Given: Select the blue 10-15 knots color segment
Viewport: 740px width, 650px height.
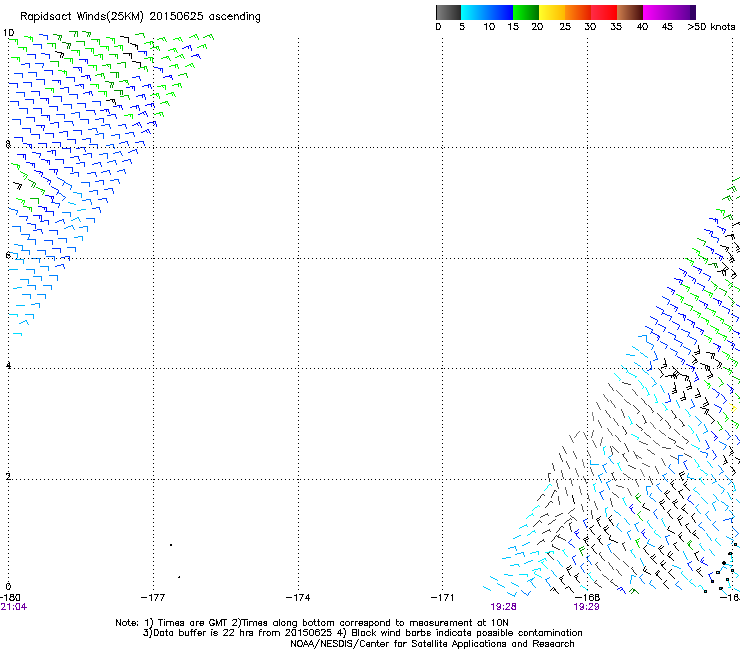Looking at the screenshot, I should tap(500, 12).
